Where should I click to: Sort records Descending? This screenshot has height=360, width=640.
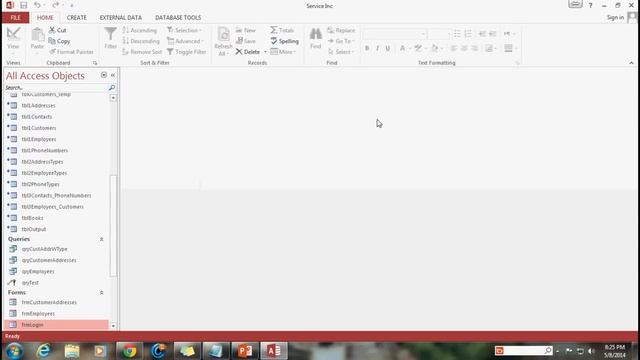click(141, 41)
